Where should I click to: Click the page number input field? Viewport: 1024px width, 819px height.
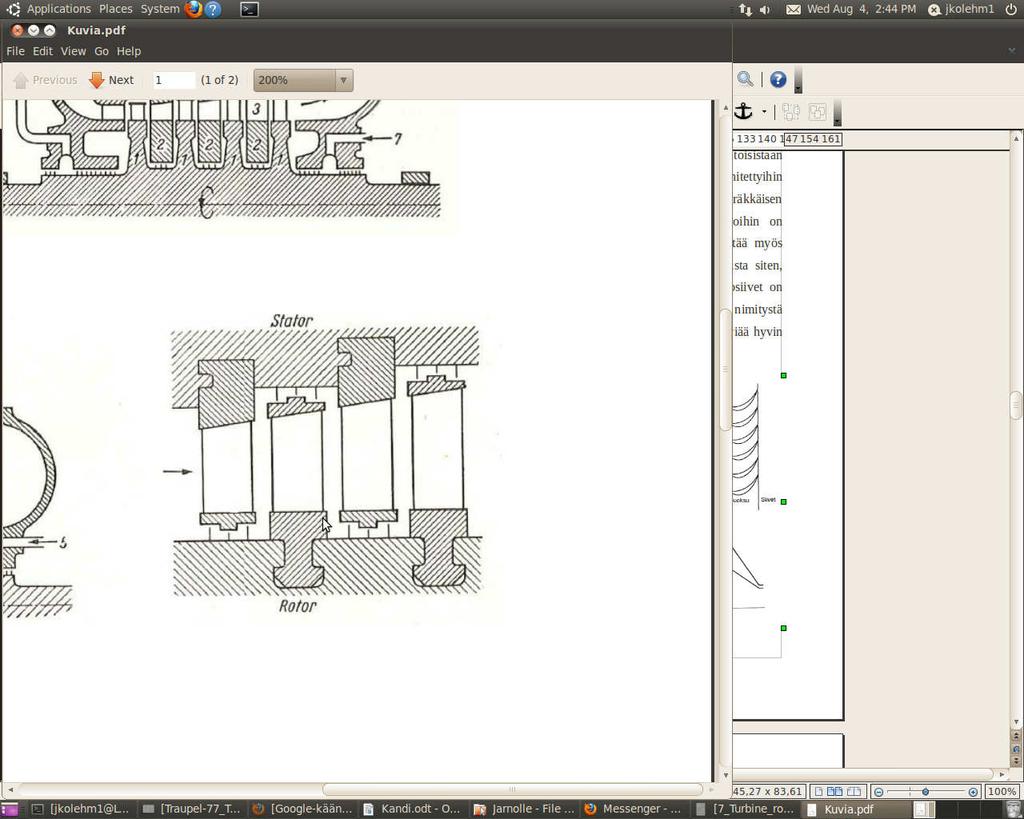[173, 80]
